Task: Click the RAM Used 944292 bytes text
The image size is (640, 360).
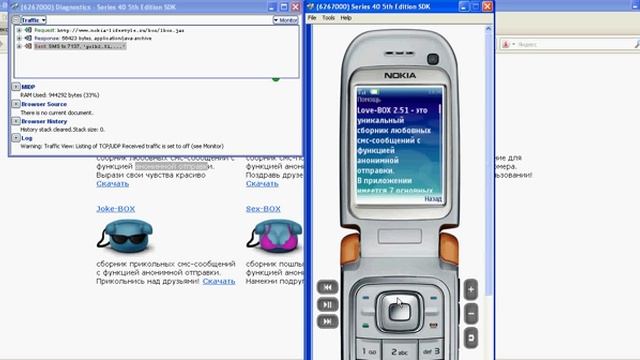Action: (x=60, y=95)
